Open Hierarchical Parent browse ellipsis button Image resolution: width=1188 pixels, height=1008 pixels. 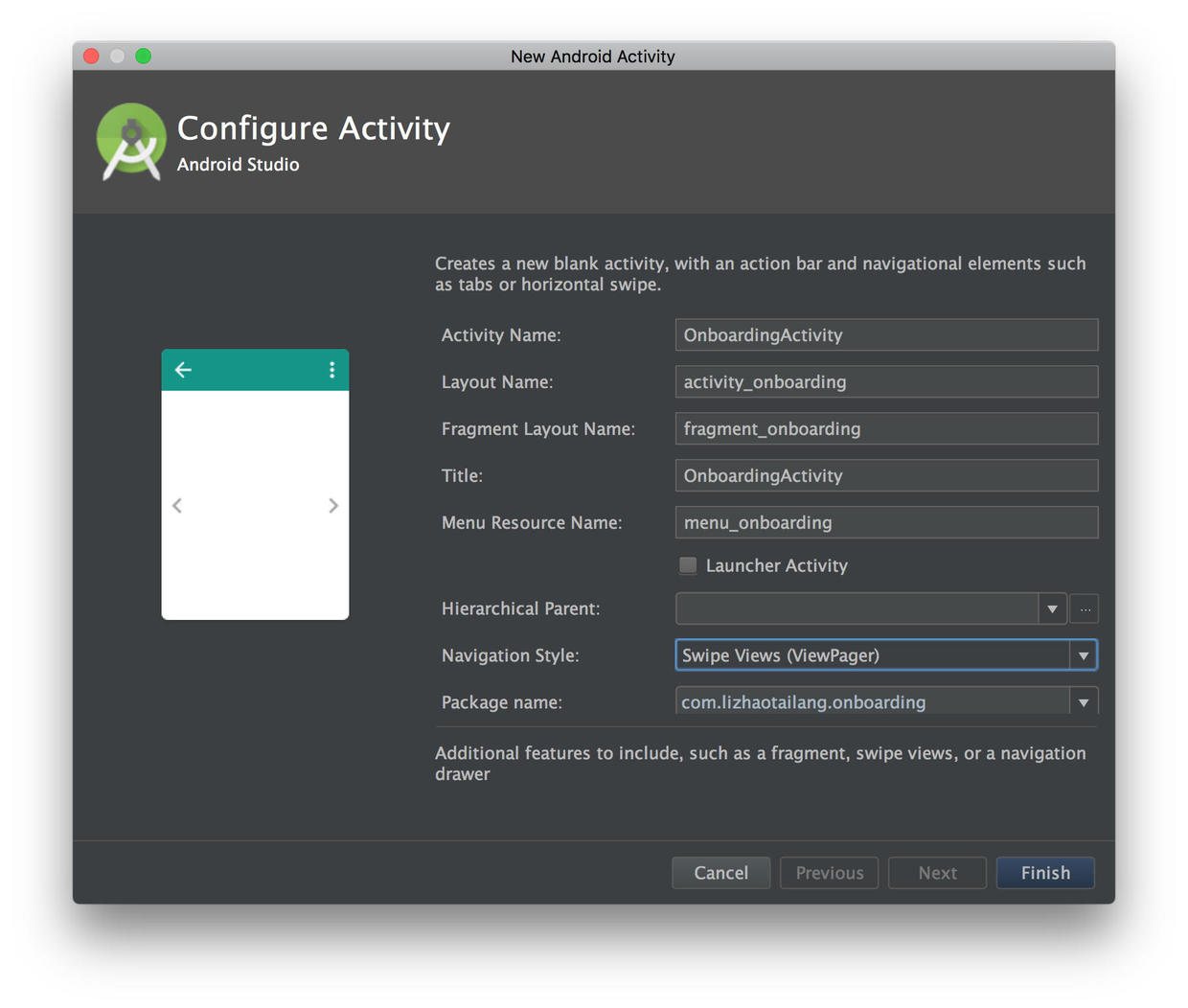1085,609
